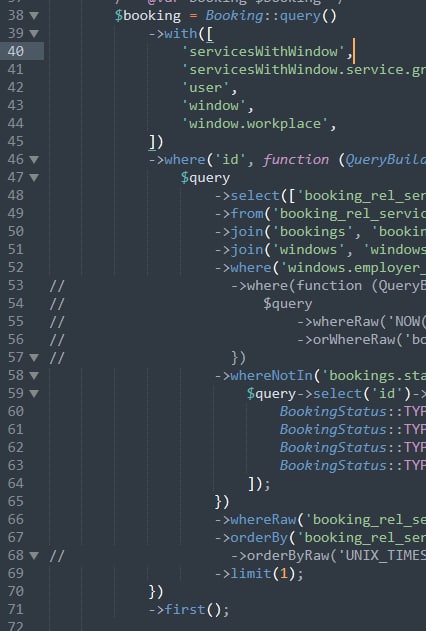Screen dimensions: 426x631
Task: Toggle the fold arrow beside line 47
Action: coord(35,177)
